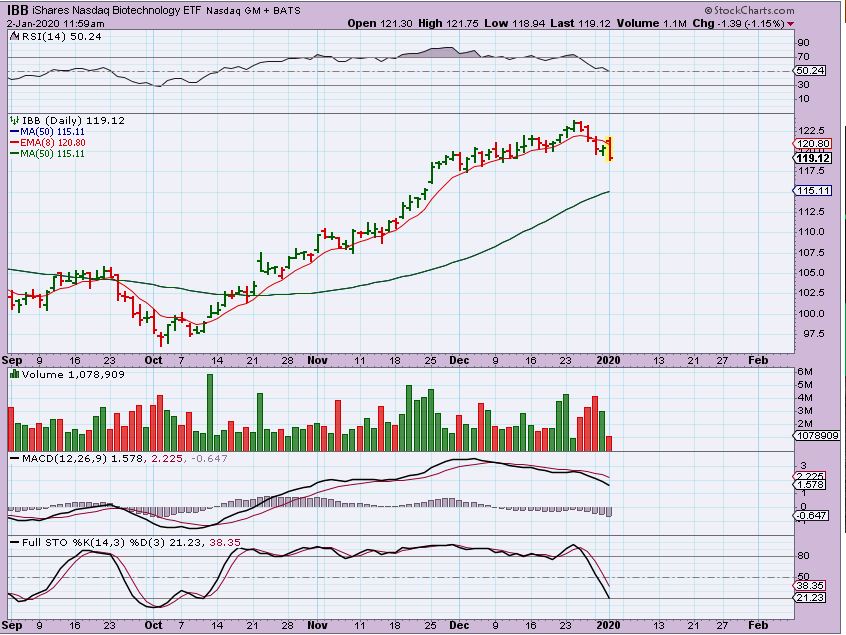
Task: Click the 21.23 stochastic axis tag
Action: [x=810, y=597]
